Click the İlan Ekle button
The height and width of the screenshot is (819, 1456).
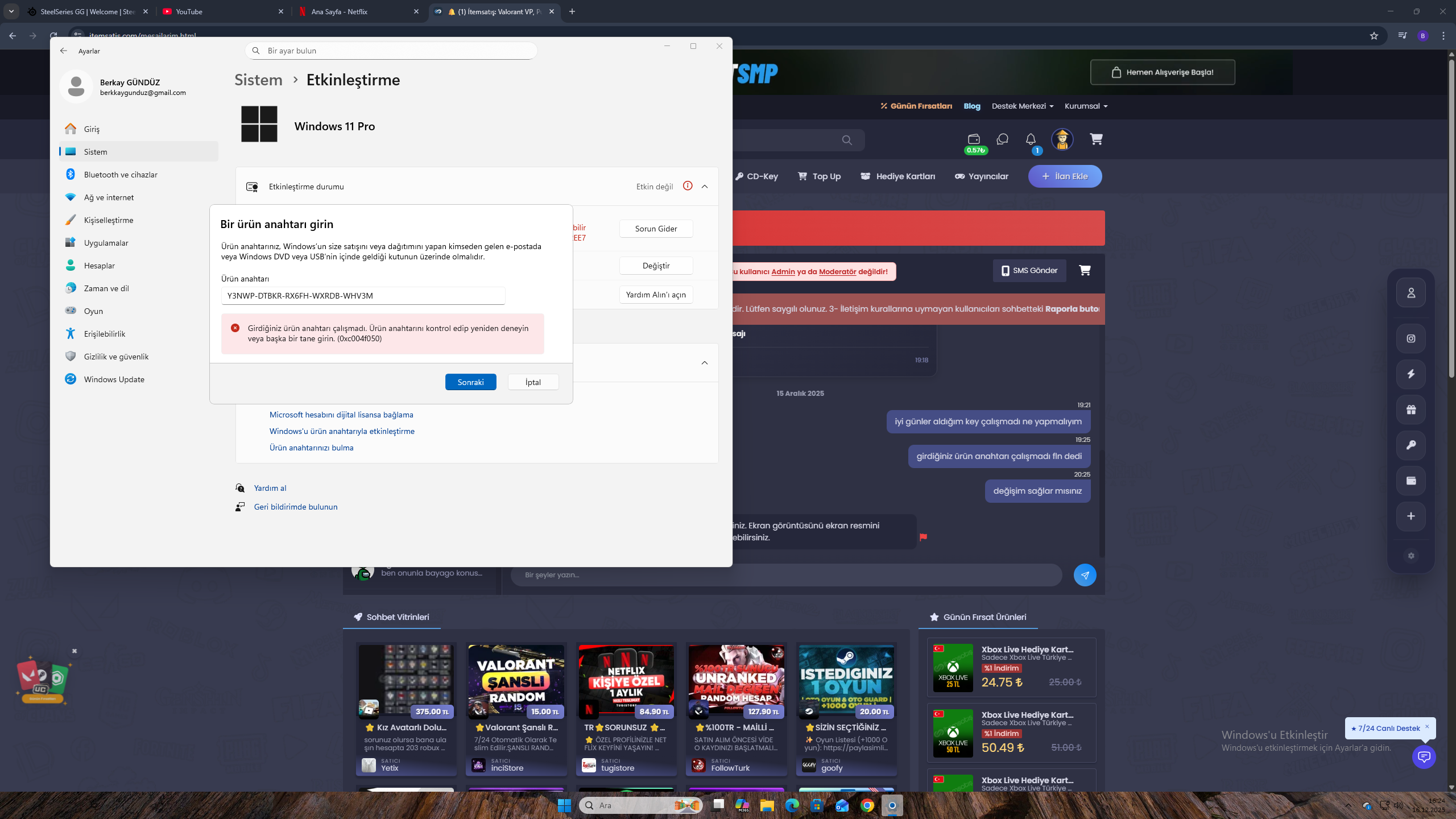1065,176
